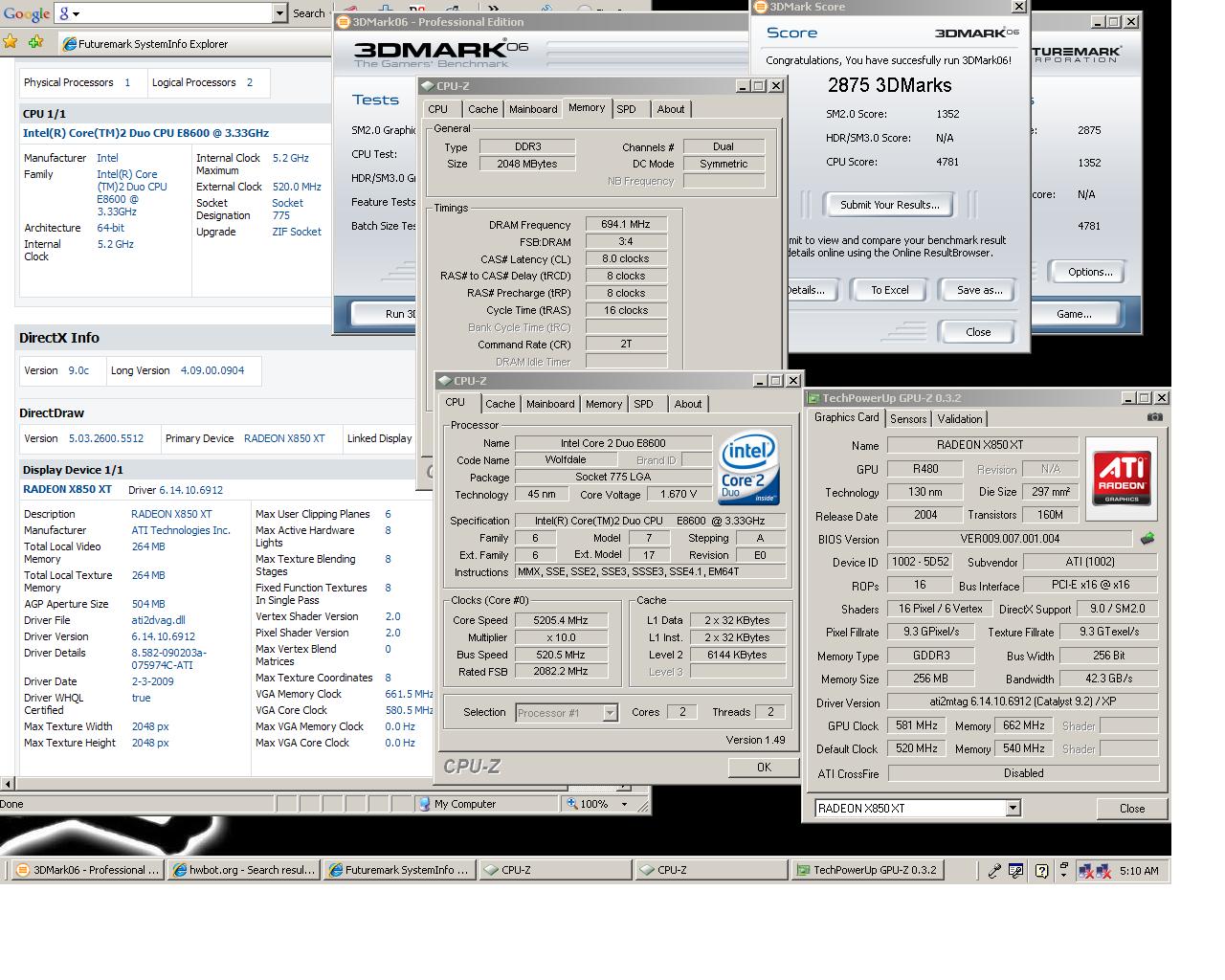The image size is (1225, 980).
Task: Click the Add to Favorites green plus star
Action: tap(35, 42)
